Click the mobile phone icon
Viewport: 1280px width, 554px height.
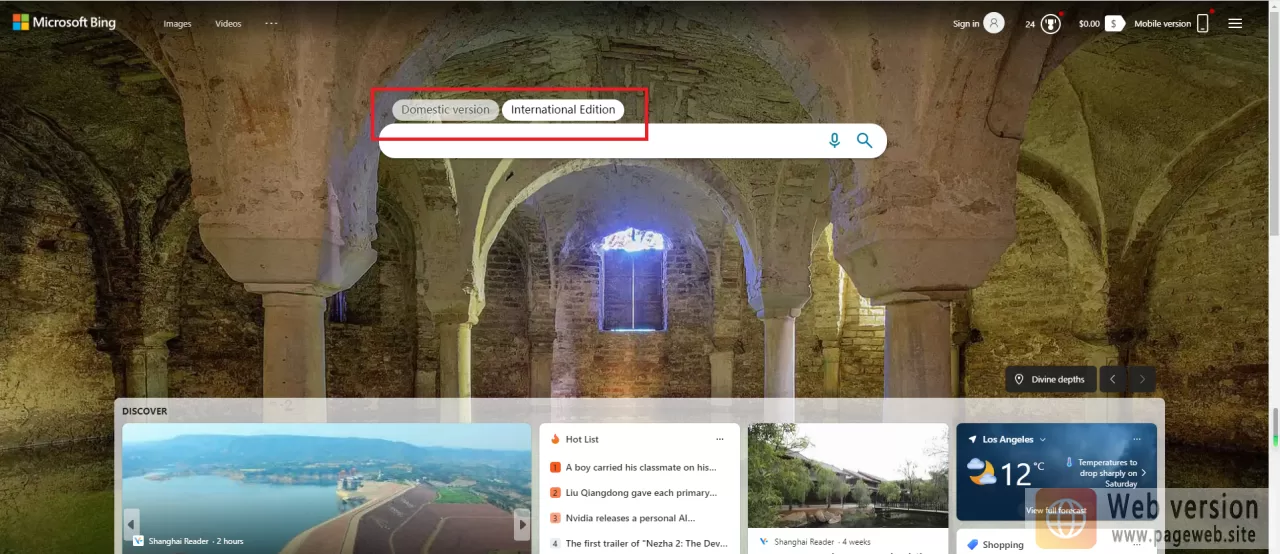[x=1203, y=23]
